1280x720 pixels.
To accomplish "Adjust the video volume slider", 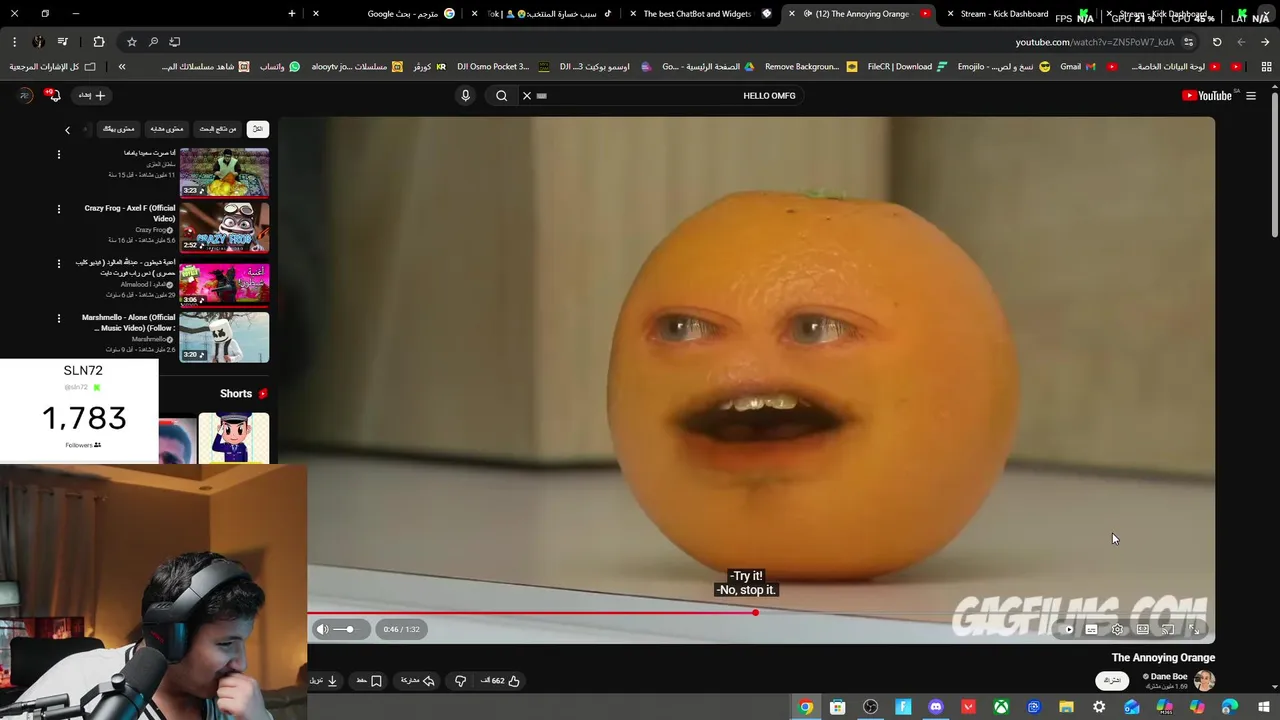I will pos(344,629).
